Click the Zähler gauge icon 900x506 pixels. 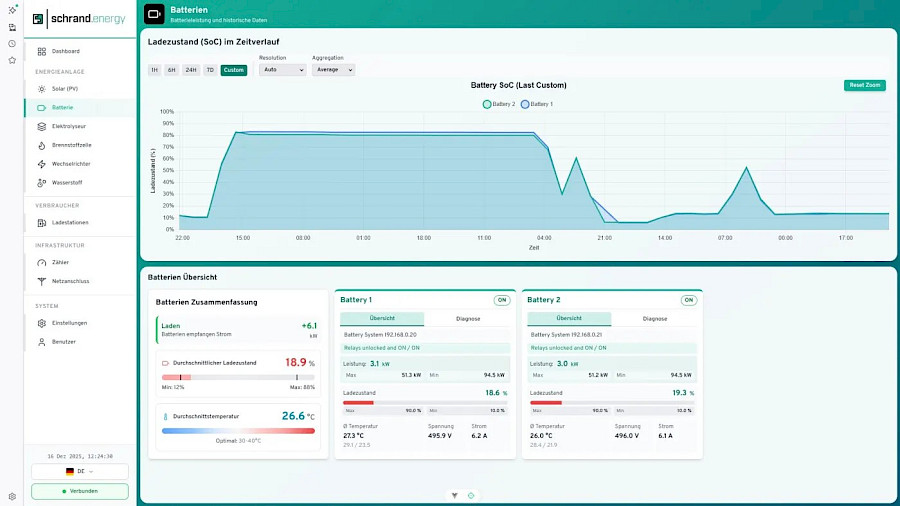pos(41,263)
